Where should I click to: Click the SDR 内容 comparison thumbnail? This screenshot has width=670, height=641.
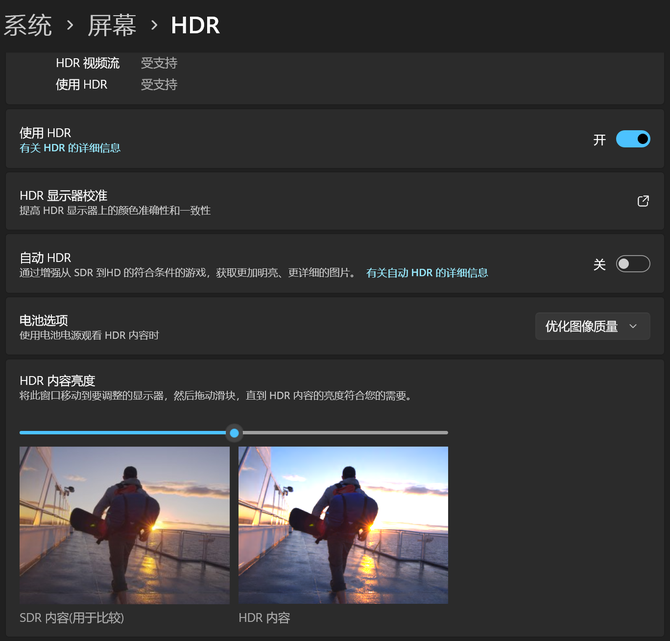(124, 525)
